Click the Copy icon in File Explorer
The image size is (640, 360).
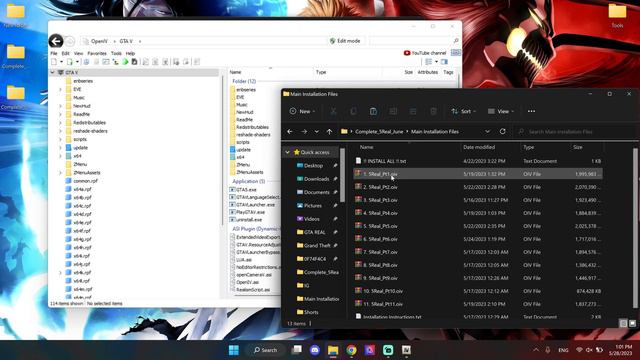point(353,111)
